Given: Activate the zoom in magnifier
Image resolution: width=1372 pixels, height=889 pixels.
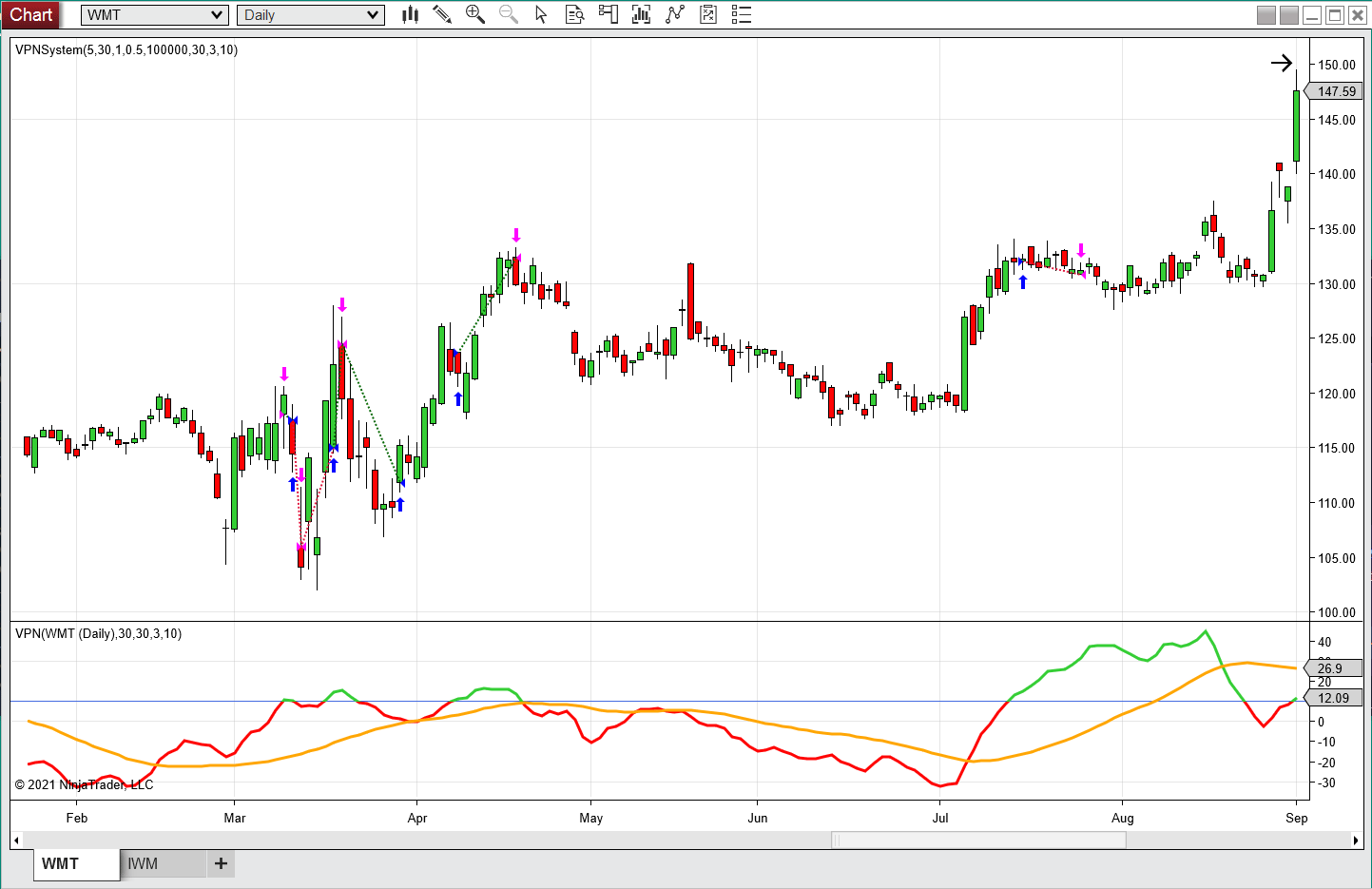Looking at the screenshot, I should (x=475, y=14).
